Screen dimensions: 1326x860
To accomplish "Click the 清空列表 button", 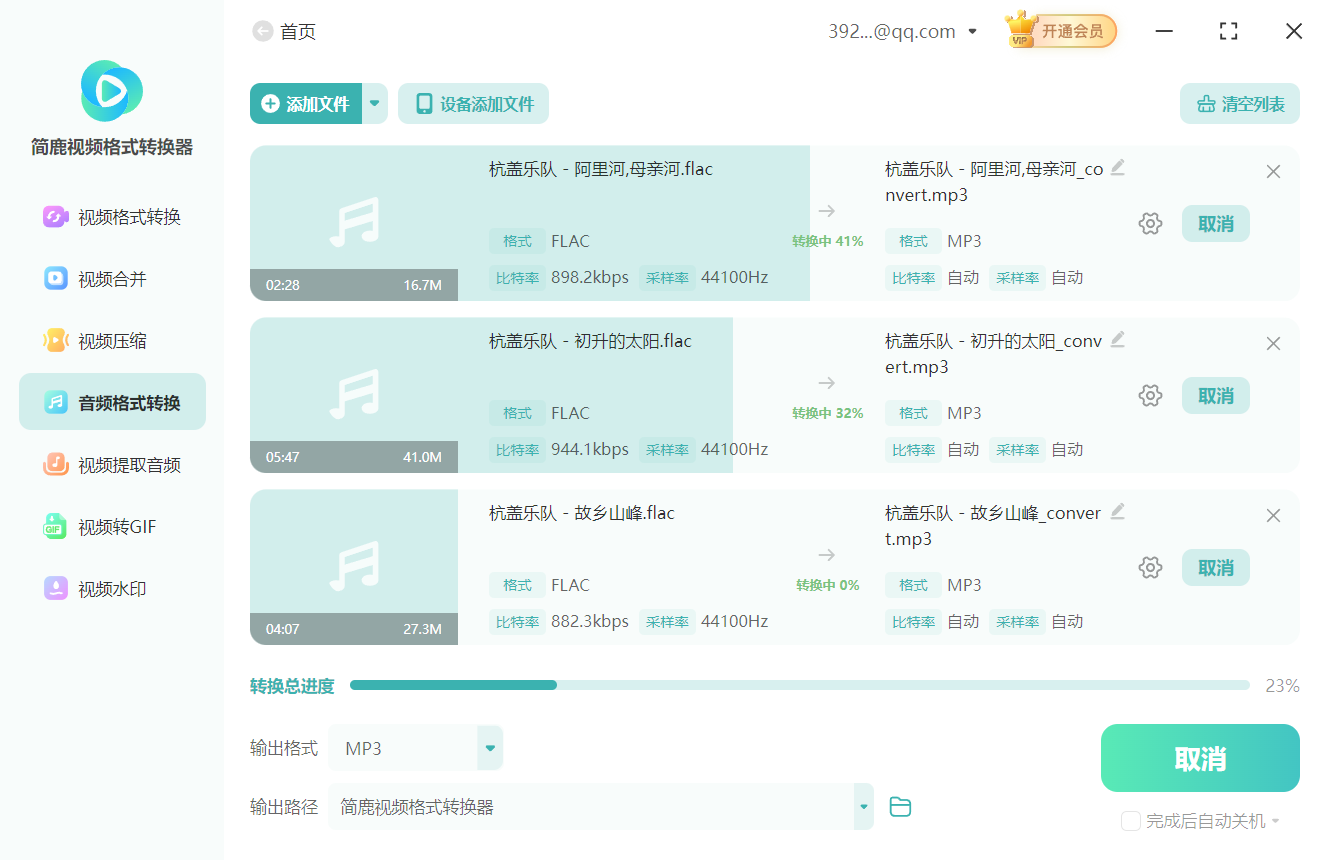I will [x=1239, y=103].
